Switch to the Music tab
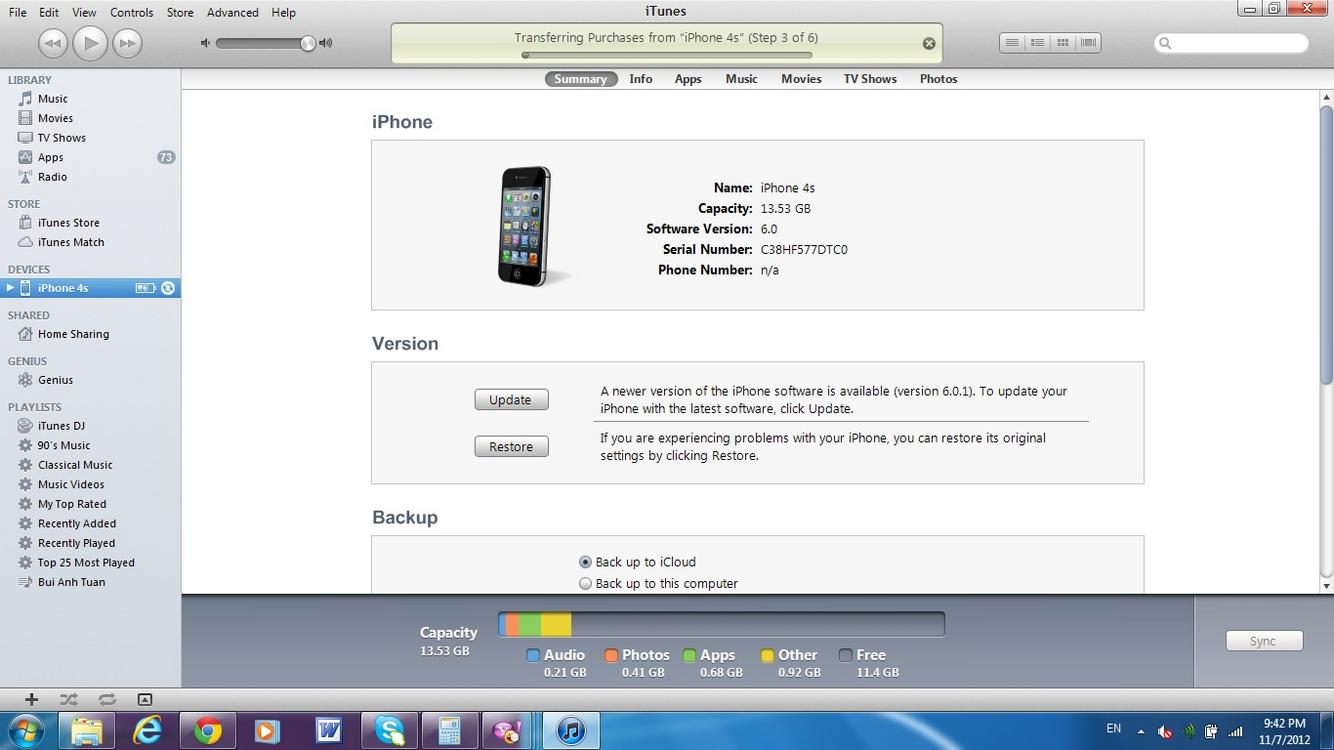 (741, 79)
